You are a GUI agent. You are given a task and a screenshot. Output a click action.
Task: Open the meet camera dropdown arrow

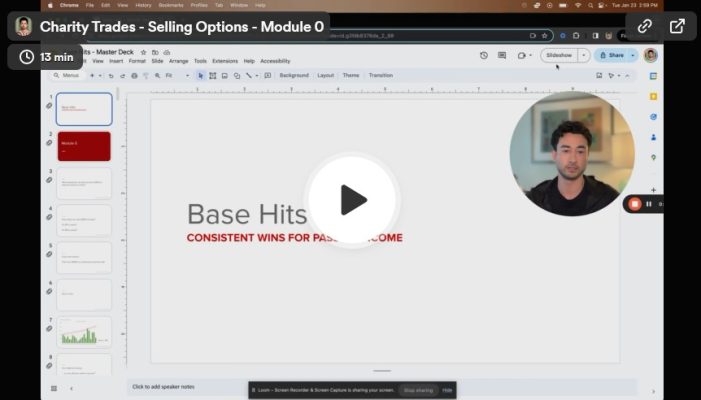[530, 55]
